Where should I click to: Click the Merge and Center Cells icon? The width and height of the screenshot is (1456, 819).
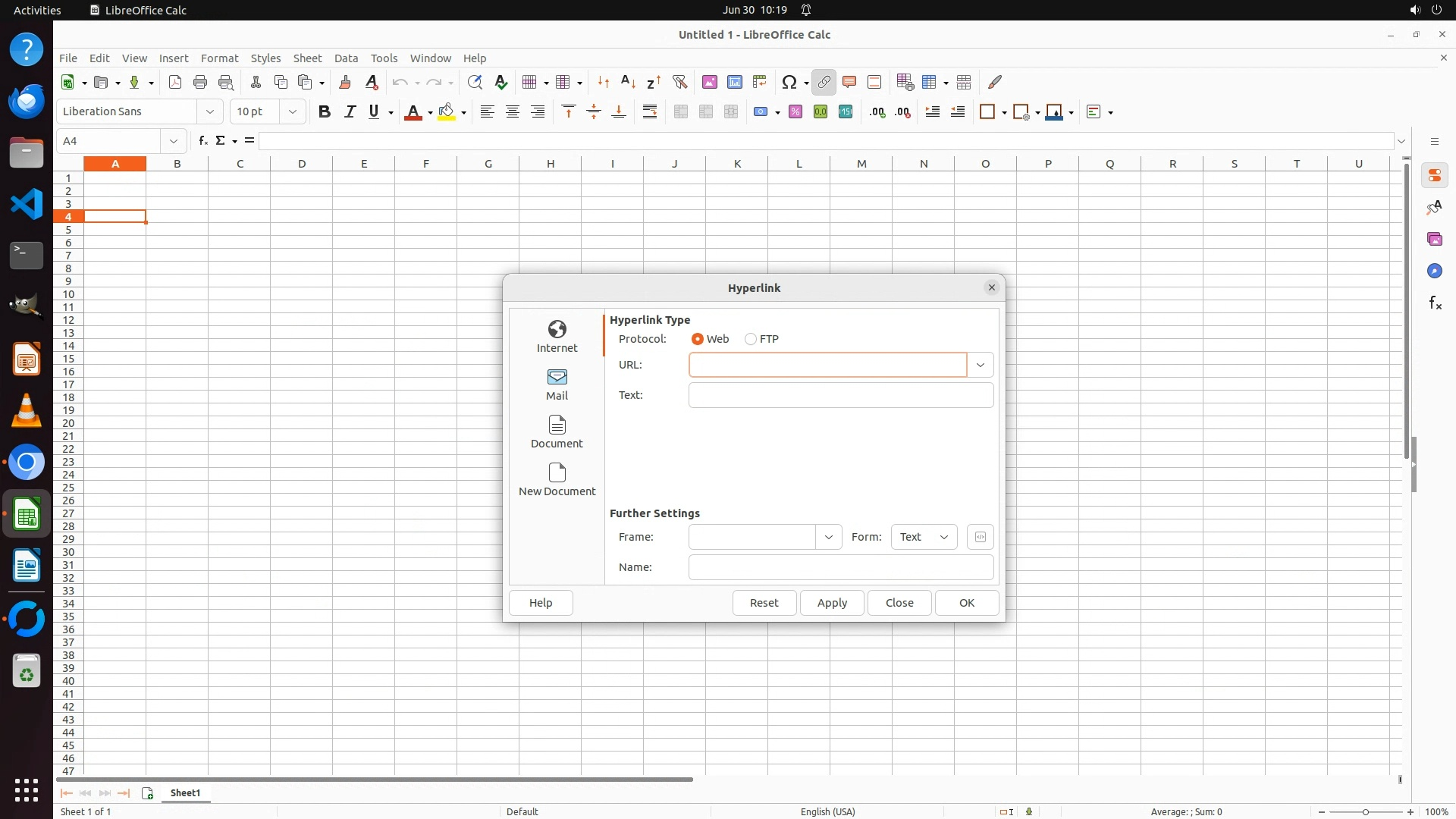(680, 112)
